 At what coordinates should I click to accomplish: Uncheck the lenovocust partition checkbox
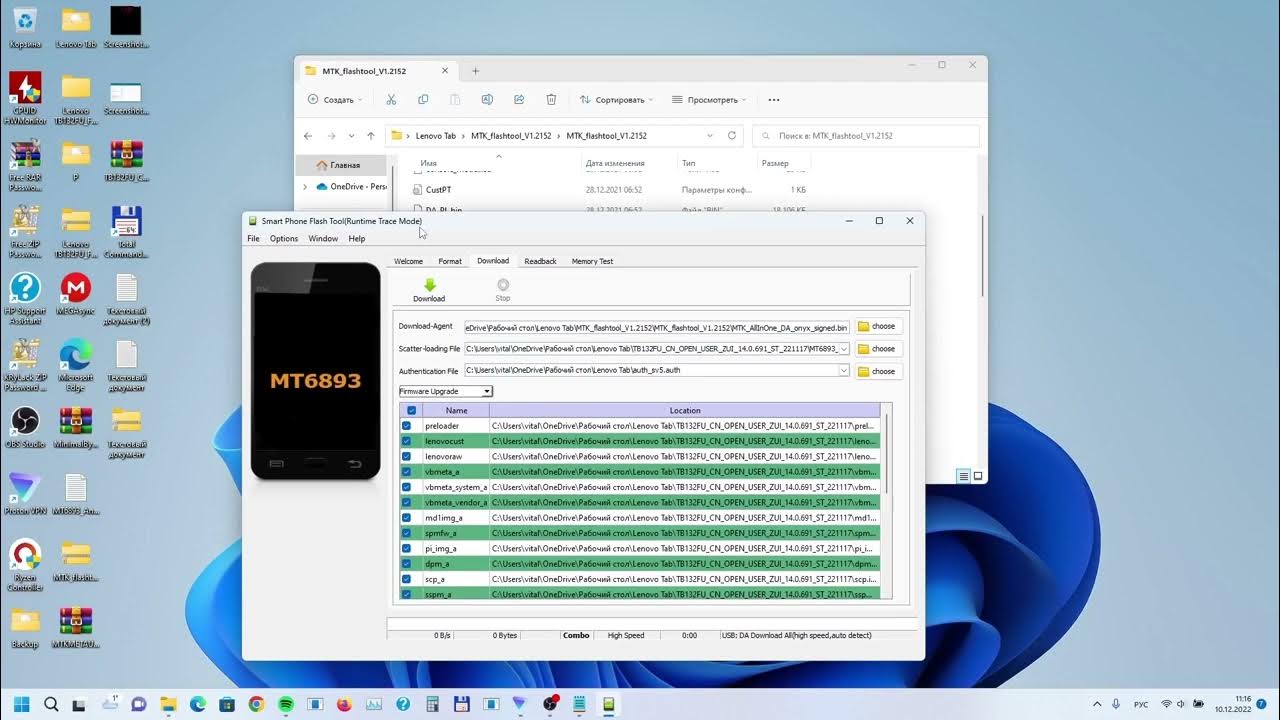coord(406,441)
